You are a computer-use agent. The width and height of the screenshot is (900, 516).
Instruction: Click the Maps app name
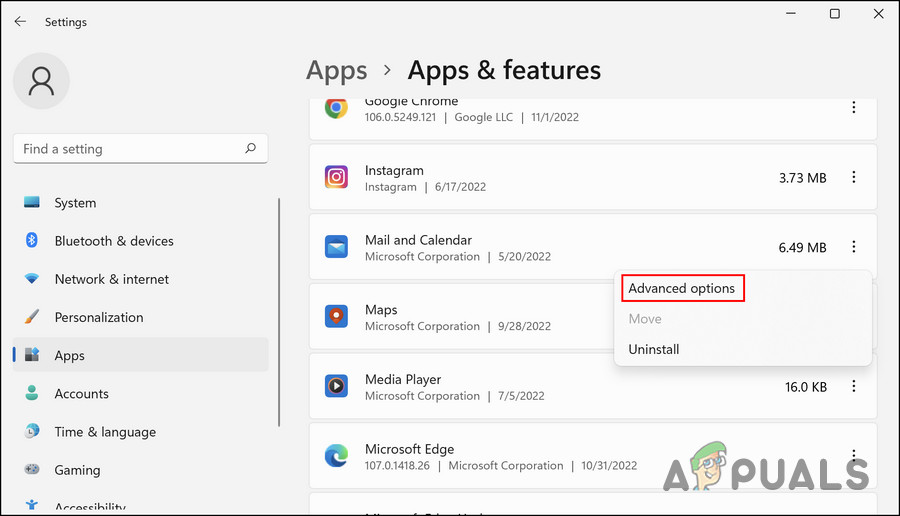(x=381, y=310)
